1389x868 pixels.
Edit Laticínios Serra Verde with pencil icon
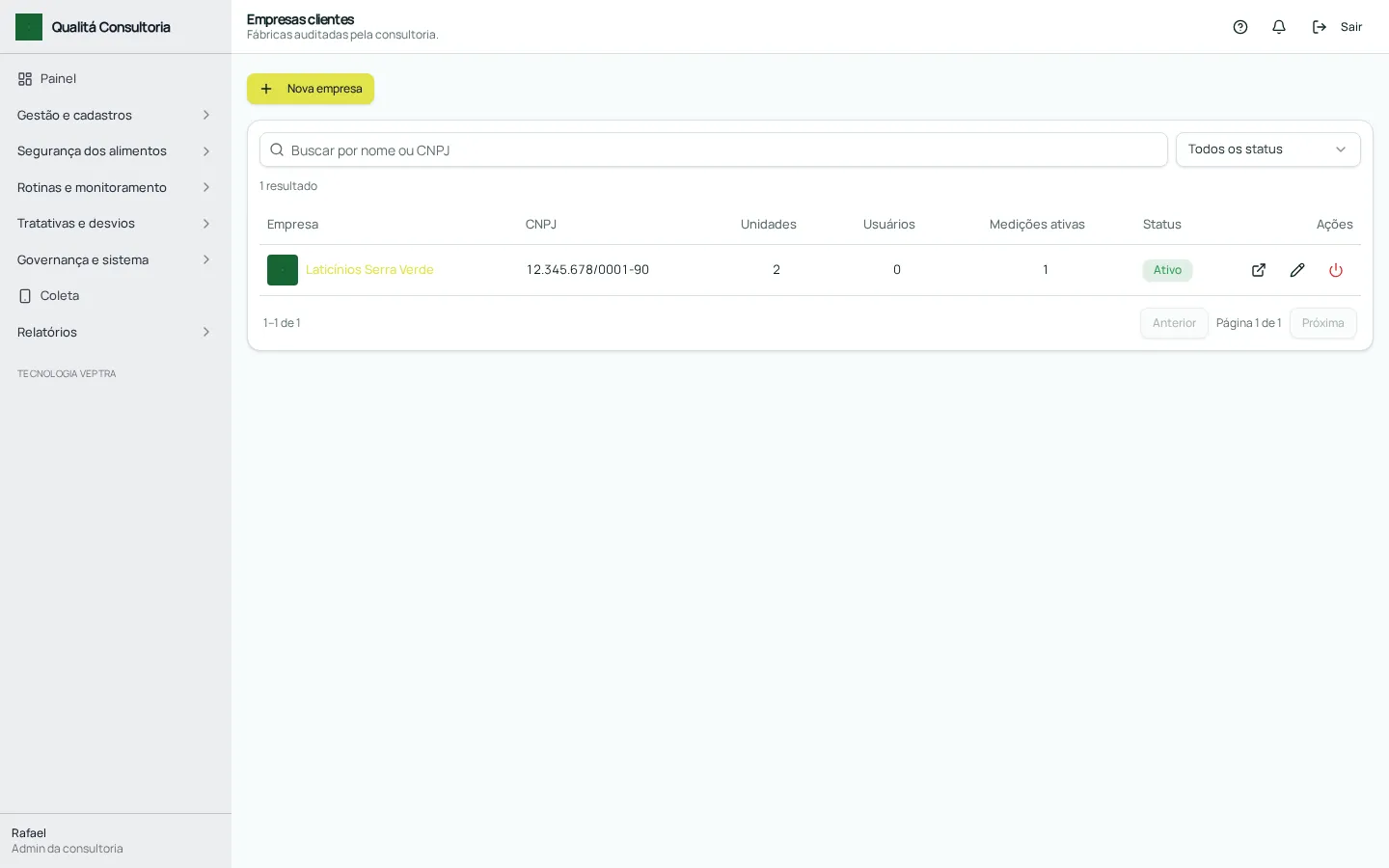click(x=1297, y=270)
